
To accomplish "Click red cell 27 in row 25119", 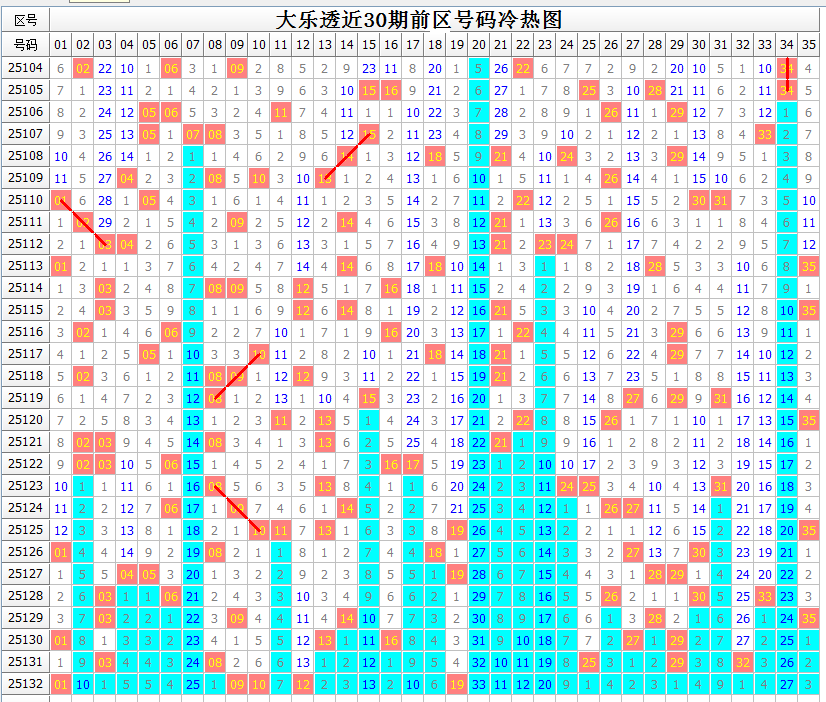I will click(633, 399).
